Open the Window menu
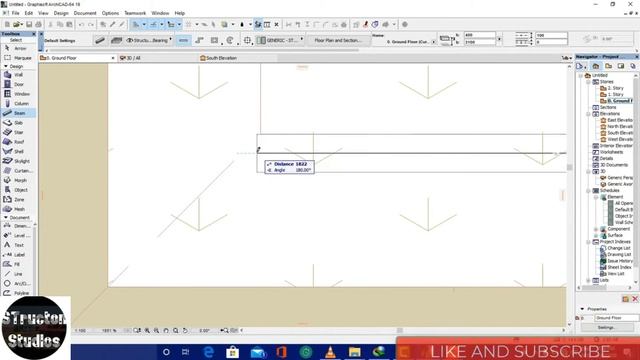 click(160, 13)
